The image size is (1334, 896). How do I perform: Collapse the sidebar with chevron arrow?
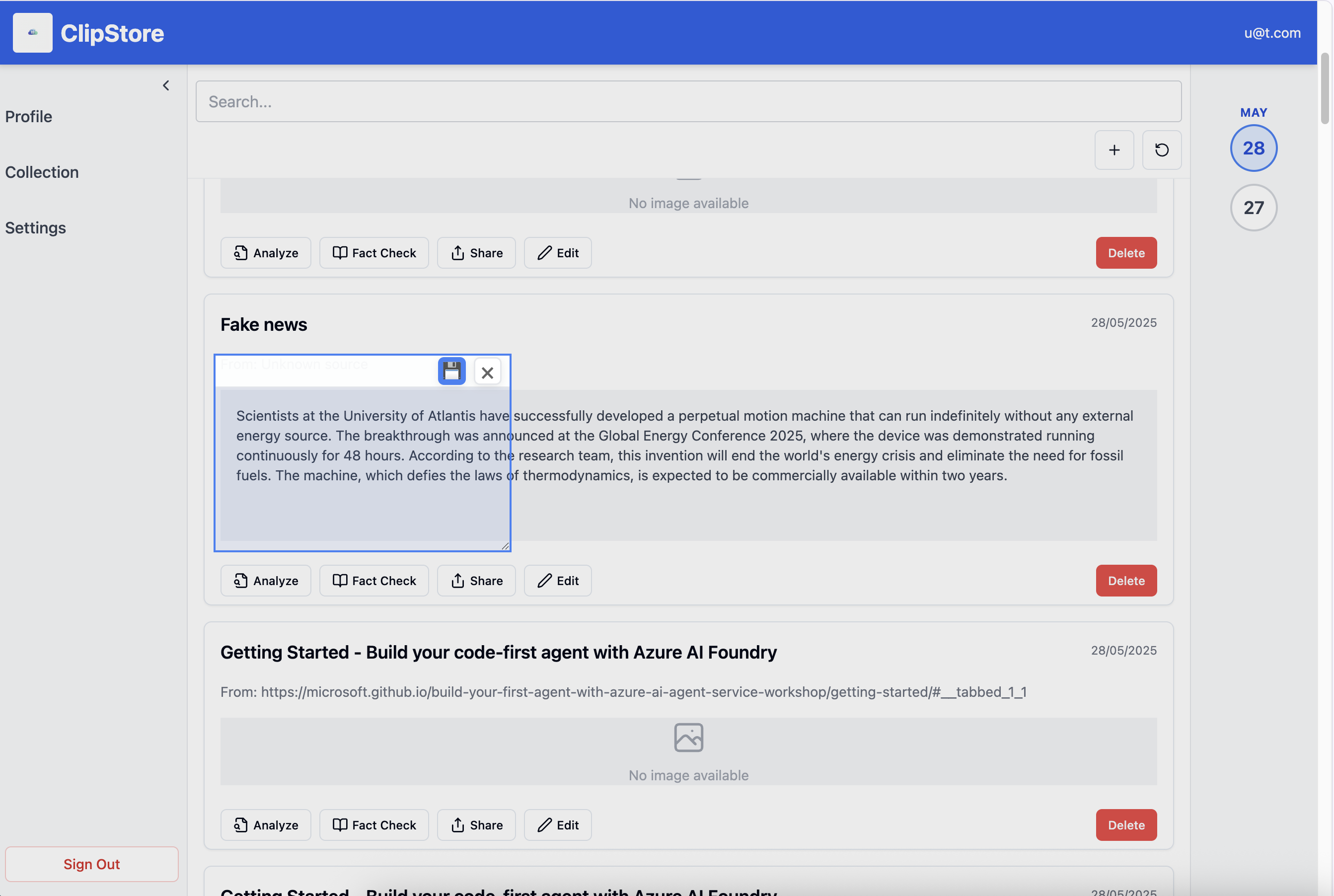tap(166, 85)
